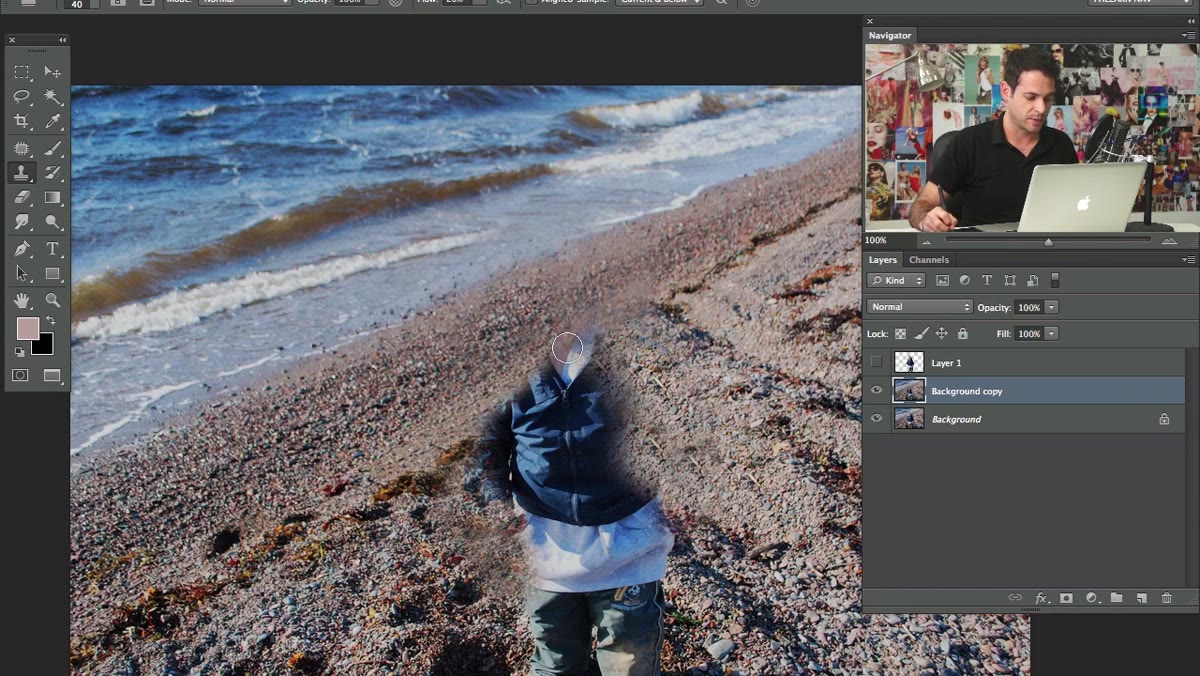
Task: Select the Smudge tool
Action: (x=22, y=222)
